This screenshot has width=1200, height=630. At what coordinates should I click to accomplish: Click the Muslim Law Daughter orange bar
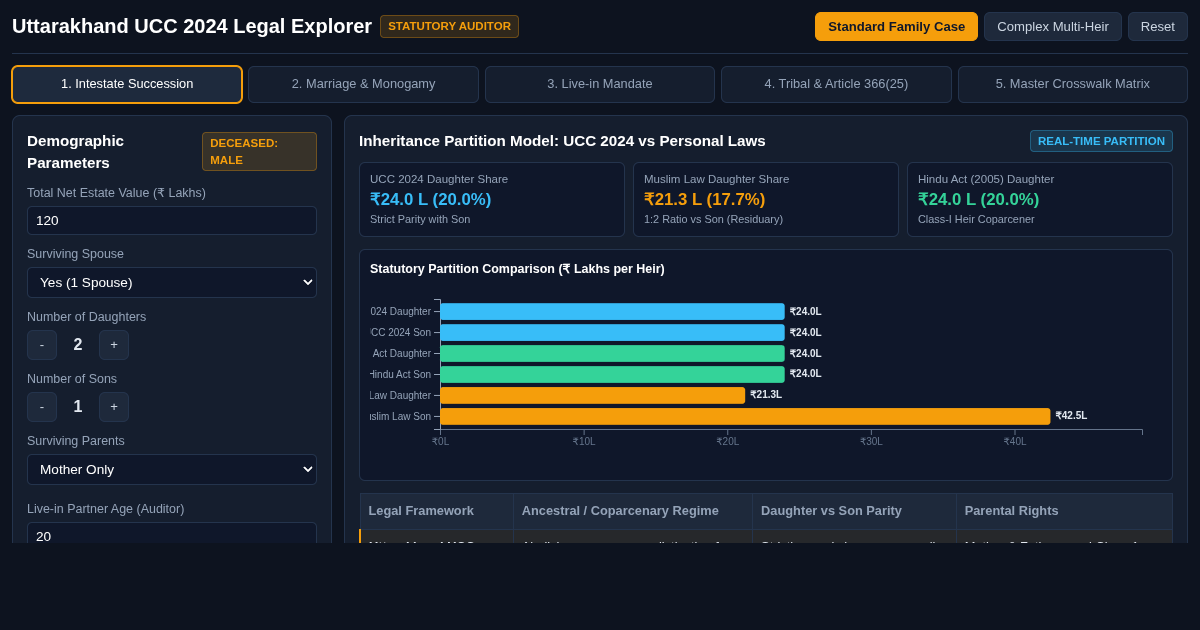[592, 395]
